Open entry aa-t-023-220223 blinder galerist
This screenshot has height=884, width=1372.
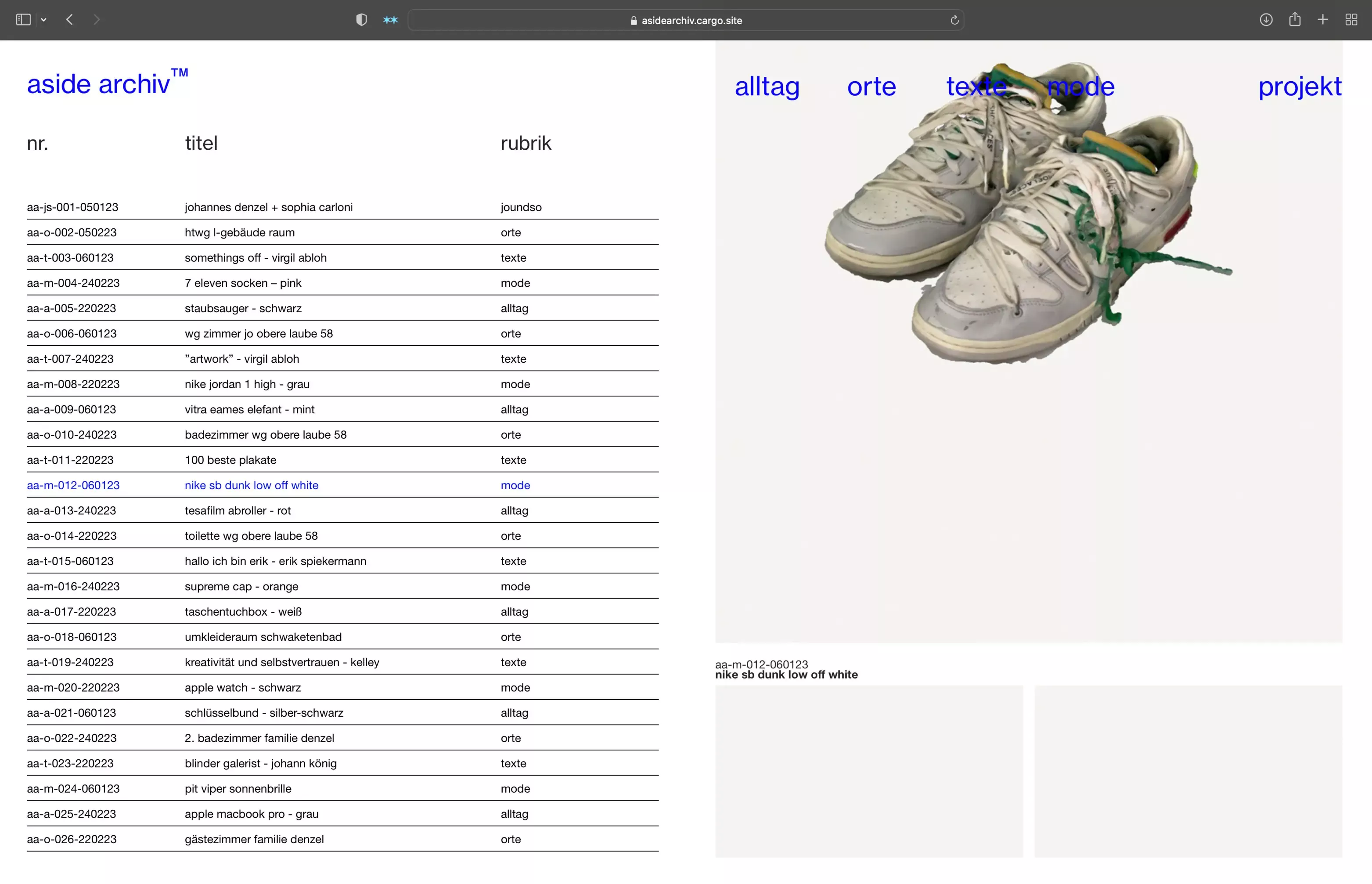260,763
